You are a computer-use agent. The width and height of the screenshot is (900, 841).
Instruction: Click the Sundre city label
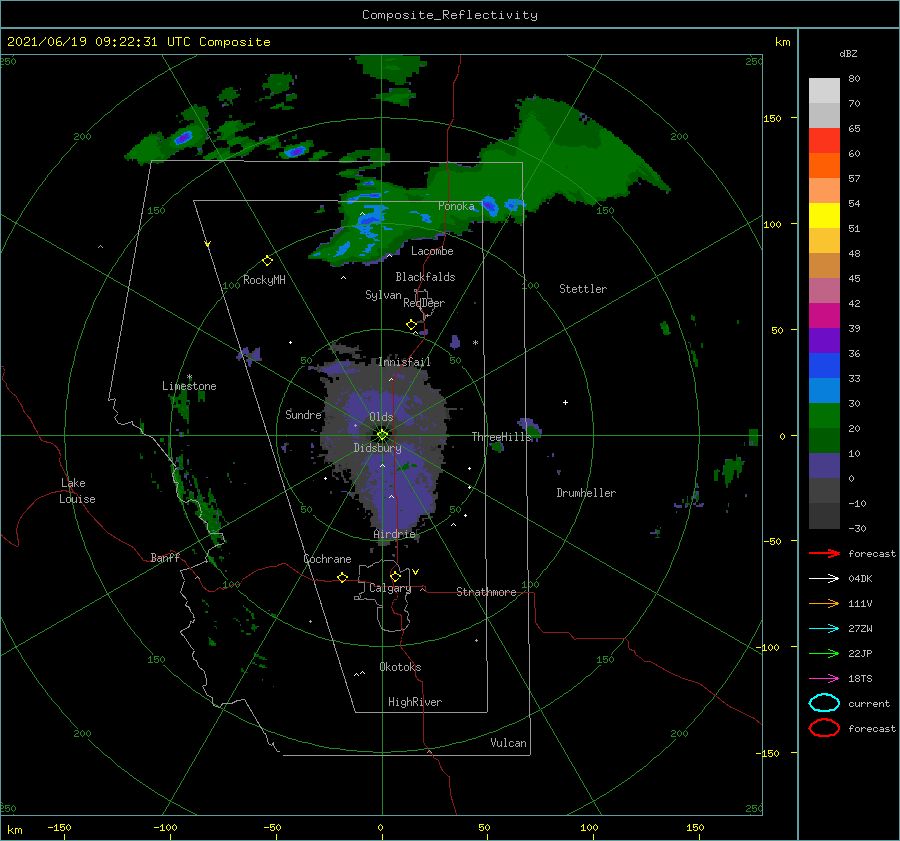coord(303,414)
